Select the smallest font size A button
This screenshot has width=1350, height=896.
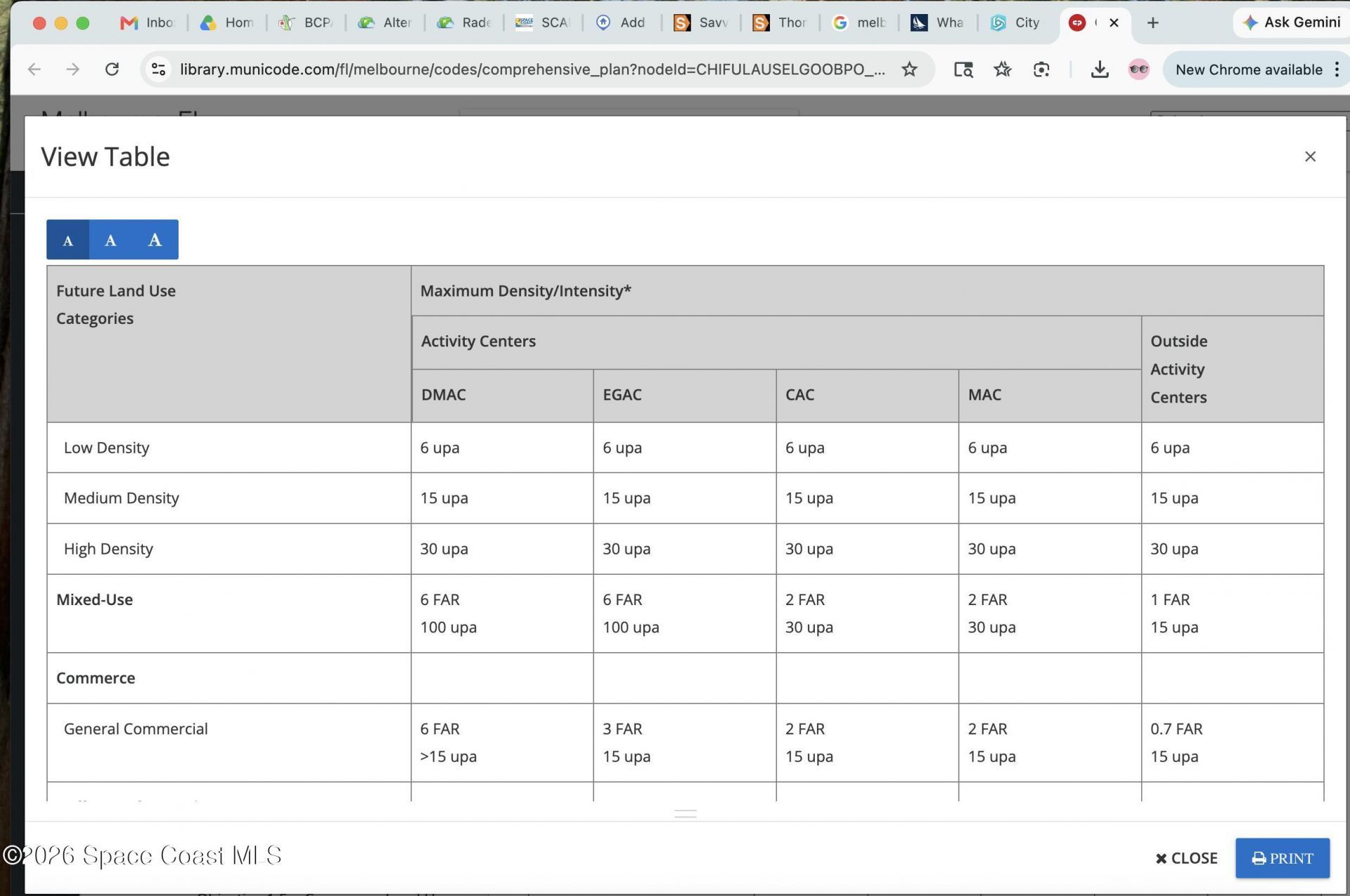coord(67,240)
